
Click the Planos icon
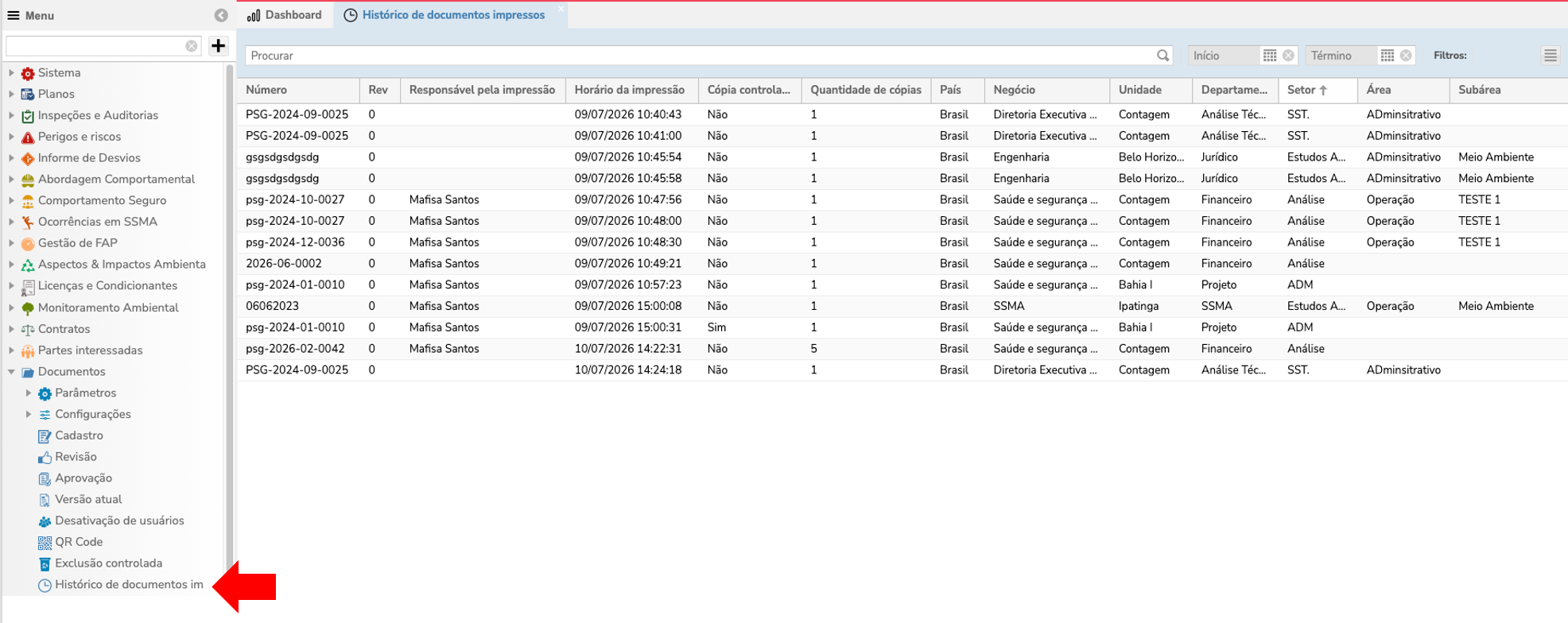(x=28, y=95)
